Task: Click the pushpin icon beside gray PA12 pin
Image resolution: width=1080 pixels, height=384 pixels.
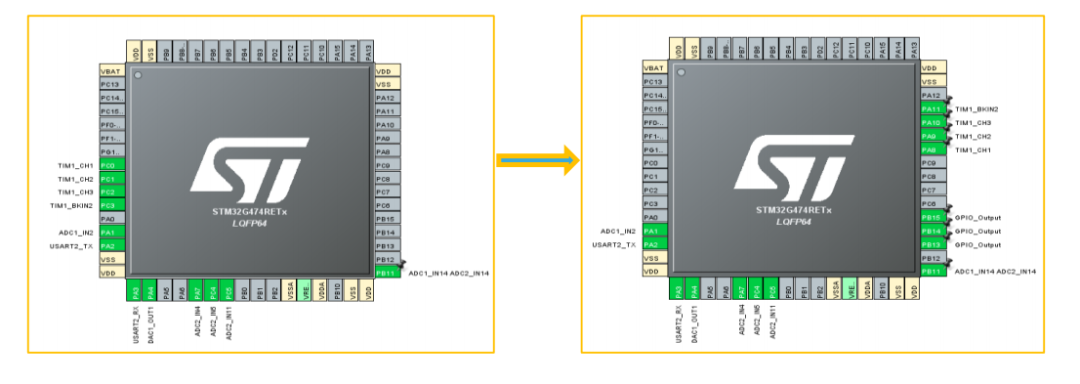Action: [949, 99]
